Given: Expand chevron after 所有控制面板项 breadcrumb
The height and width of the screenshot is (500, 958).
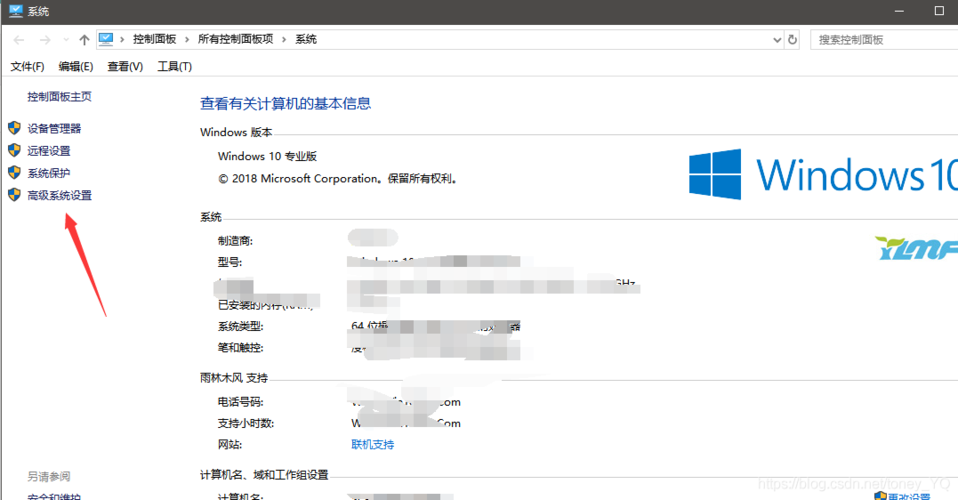Looking at the screenshot, I should 284,40.
